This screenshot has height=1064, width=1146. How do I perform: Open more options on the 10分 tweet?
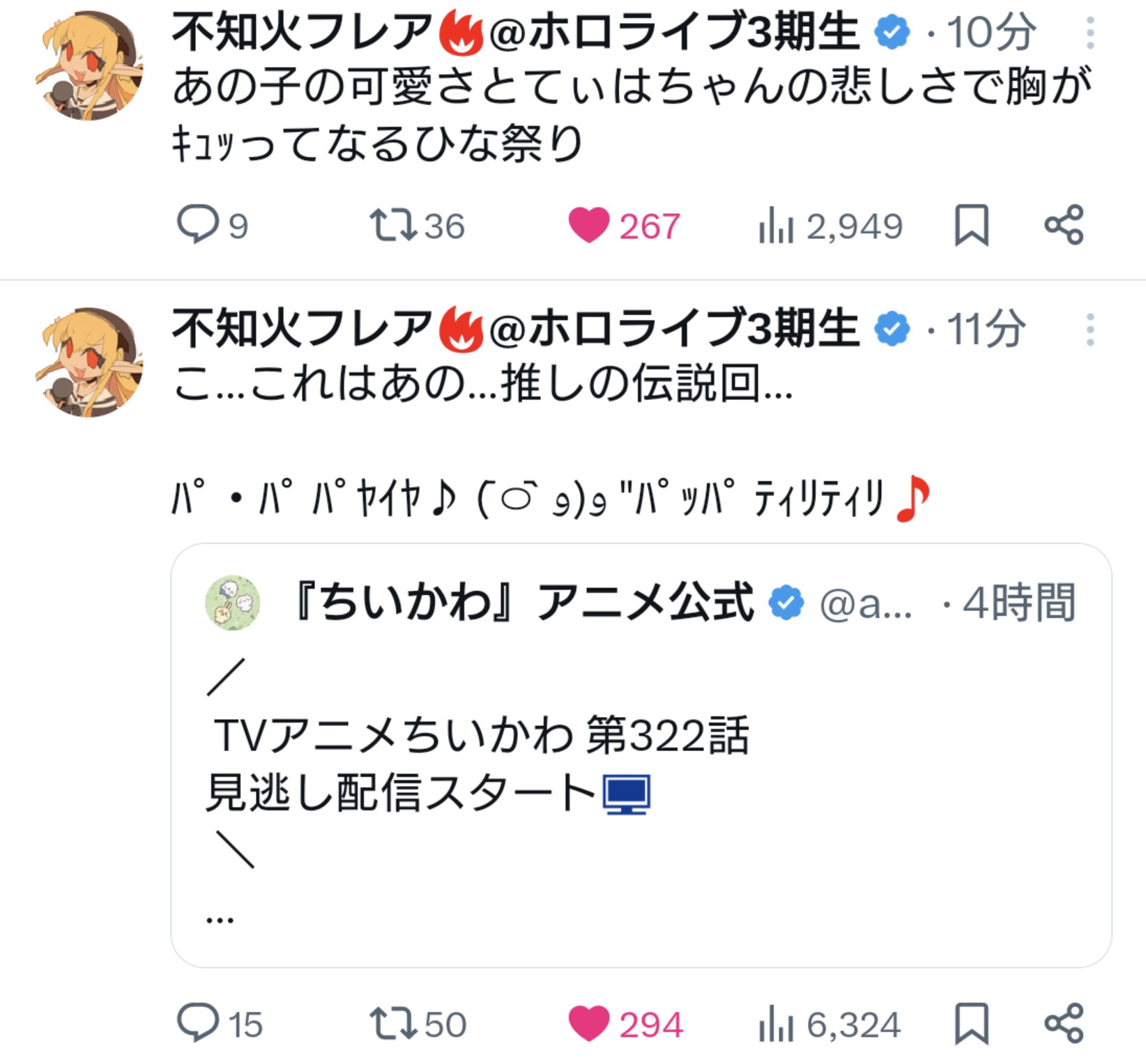coord(1090,33)
